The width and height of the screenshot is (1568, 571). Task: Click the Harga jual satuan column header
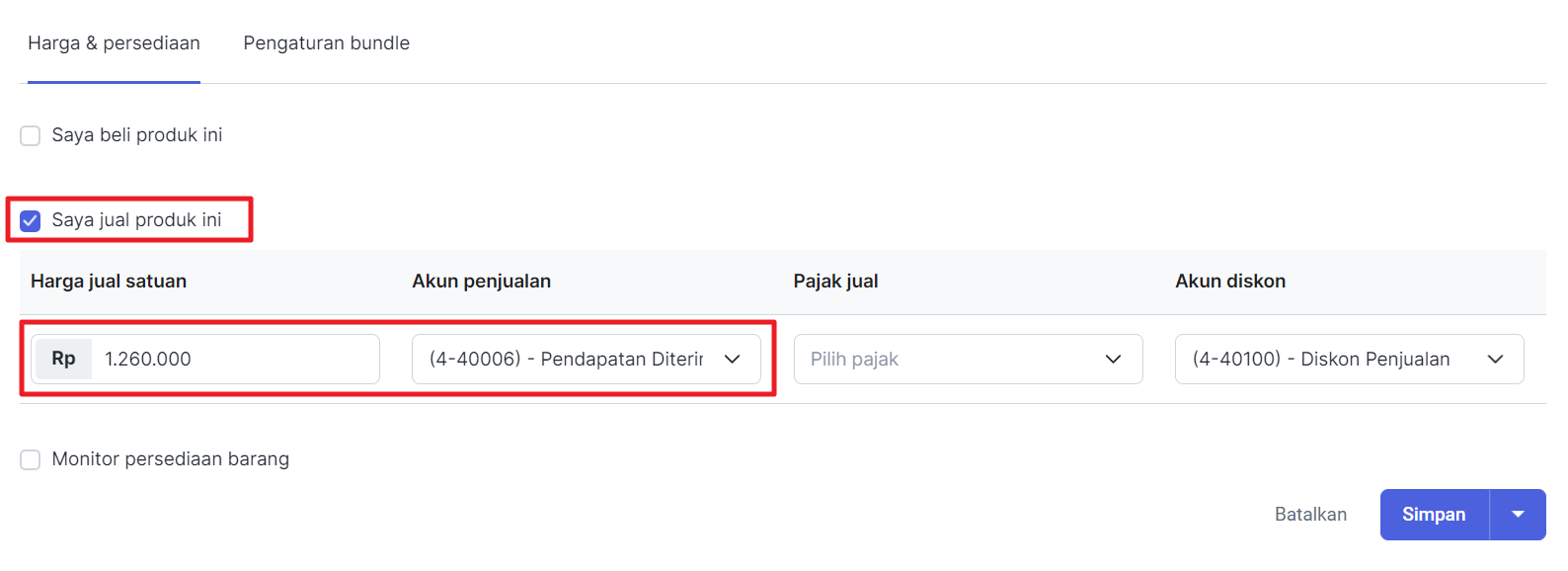click(109, 282)
